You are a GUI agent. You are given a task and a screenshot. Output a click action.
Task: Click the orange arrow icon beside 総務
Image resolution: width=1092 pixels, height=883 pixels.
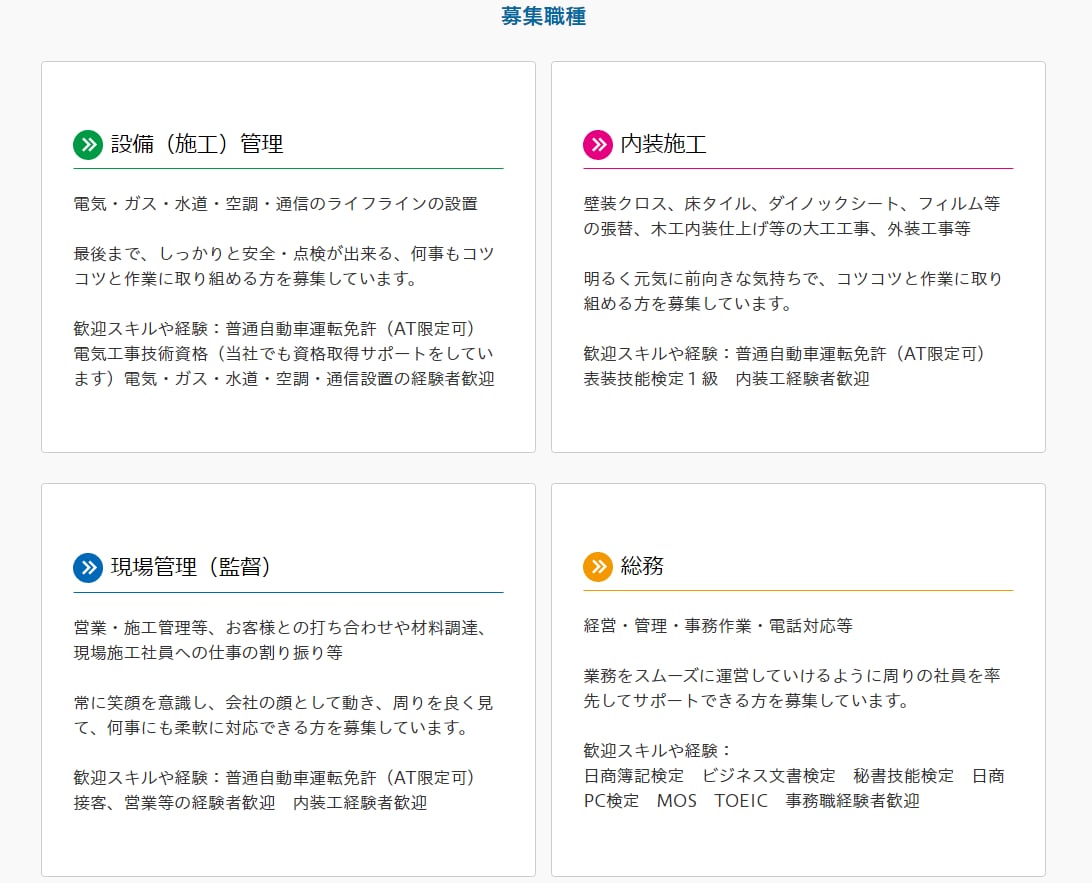point(598,566)
